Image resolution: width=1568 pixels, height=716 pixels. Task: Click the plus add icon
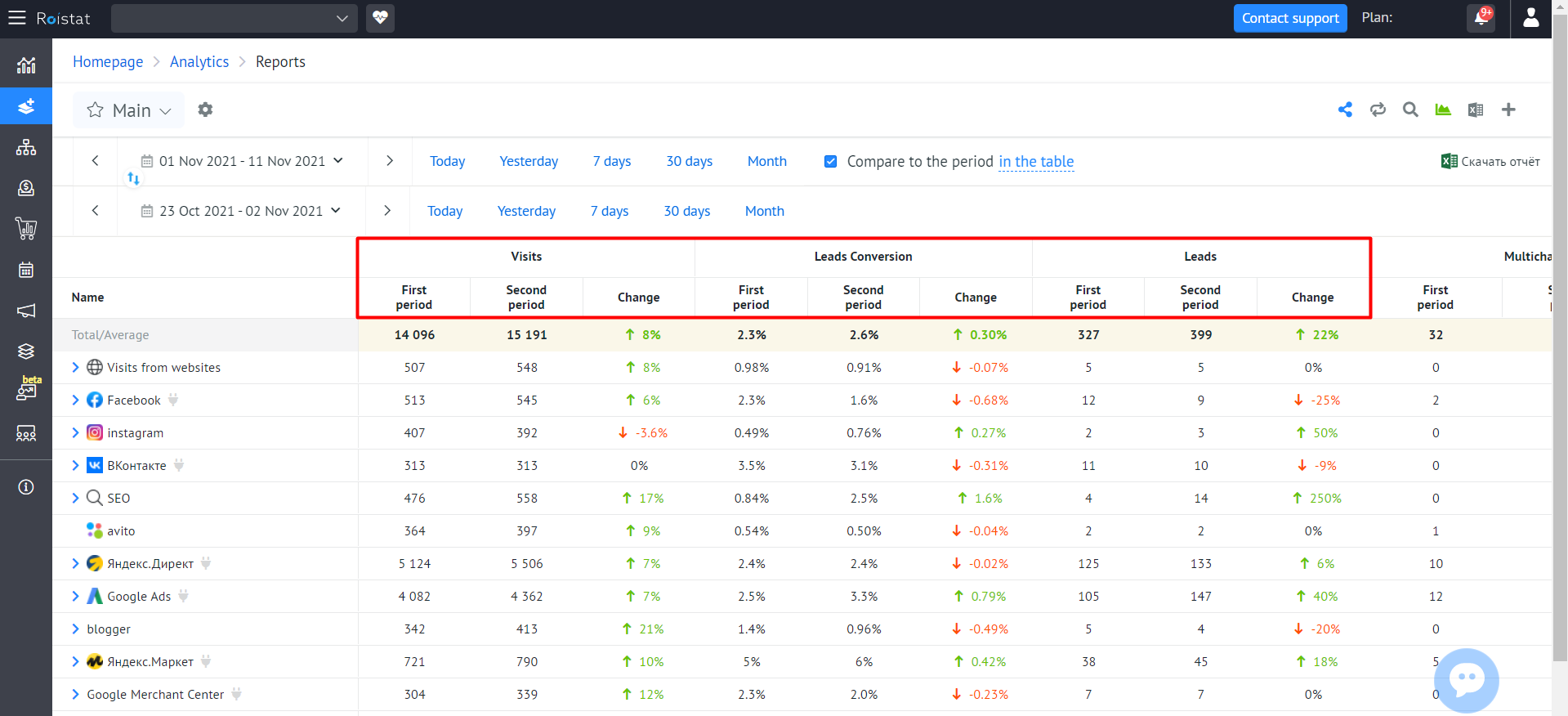1508,110
